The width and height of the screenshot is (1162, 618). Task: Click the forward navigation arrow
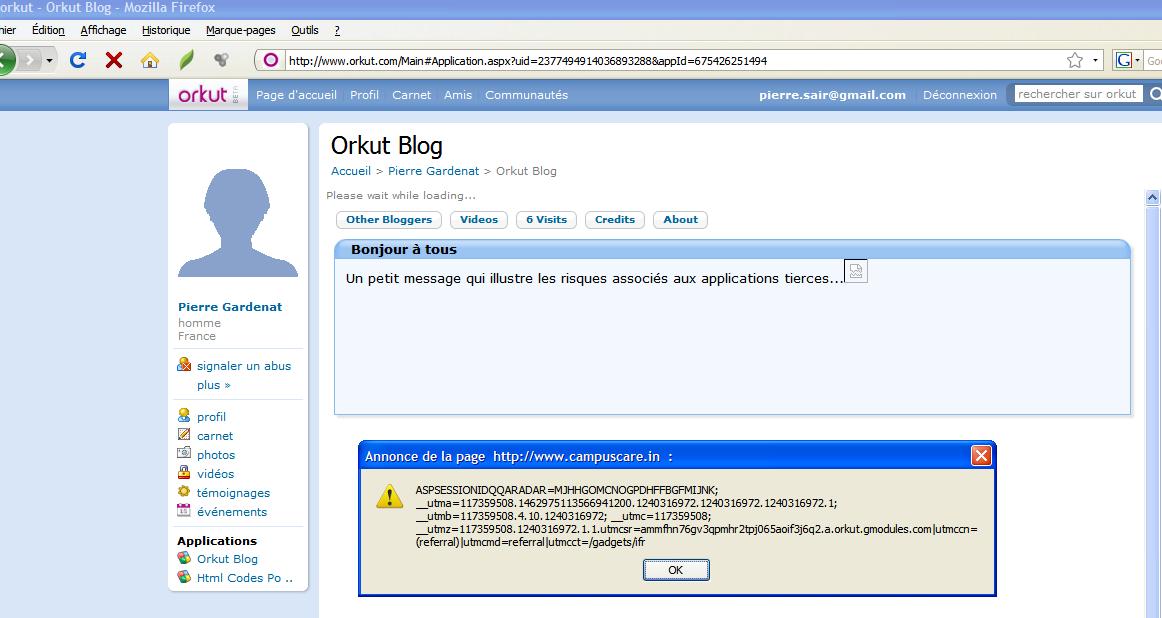pyautogui.click(x=30, y=60)
